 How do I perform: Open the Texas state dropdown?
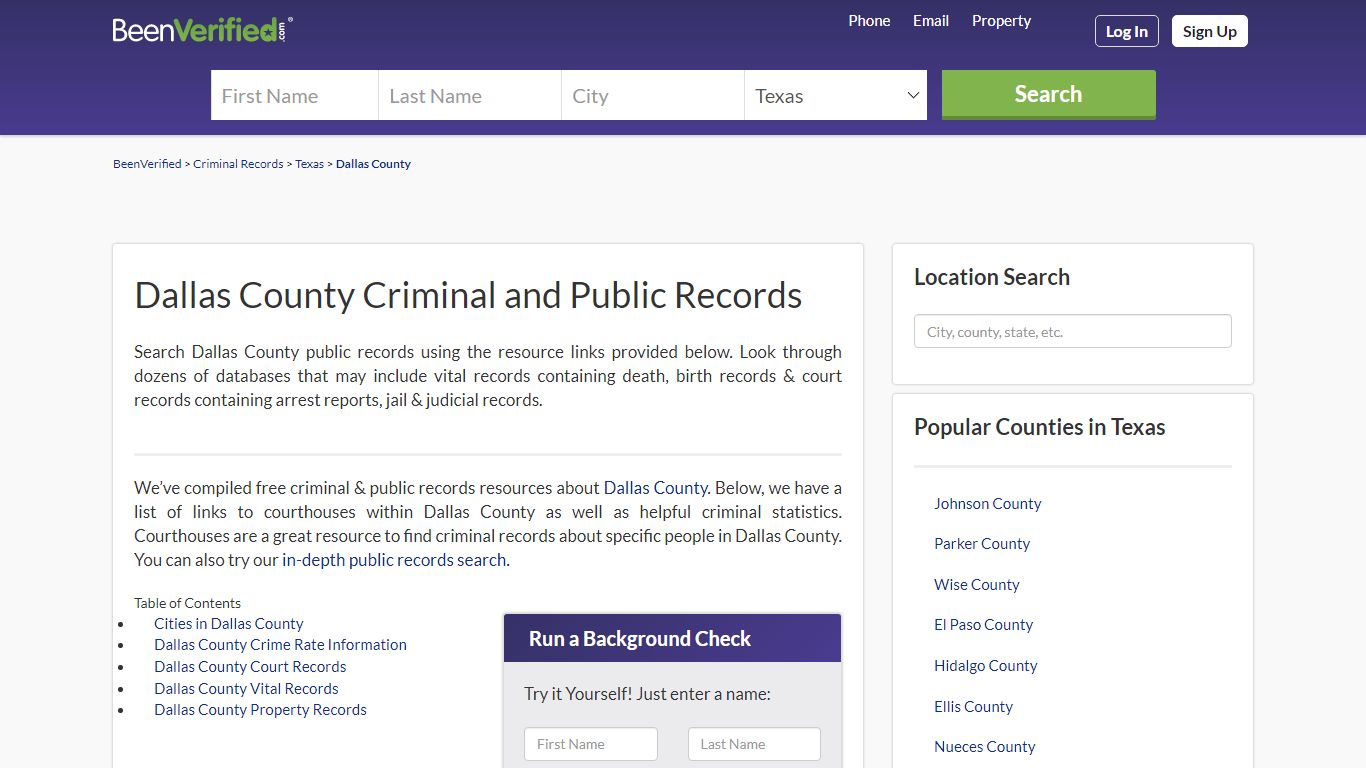click(x=835, y=95)
